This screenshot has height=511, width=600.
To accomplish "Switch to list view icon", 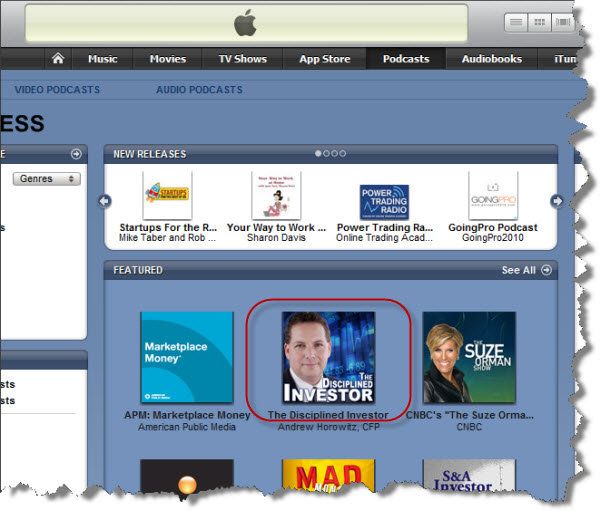I will point(516,22).
